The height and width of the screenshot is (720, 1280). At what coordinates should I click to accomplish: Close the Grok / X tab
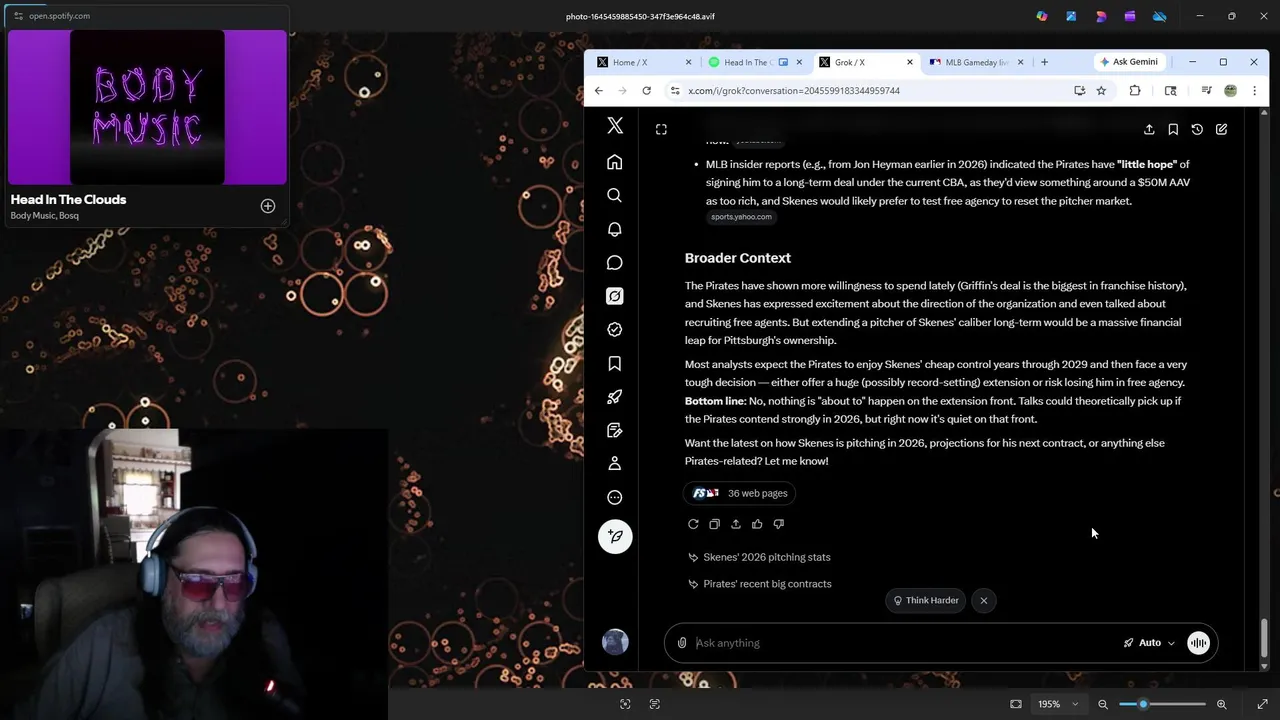(x=910, y=62)
